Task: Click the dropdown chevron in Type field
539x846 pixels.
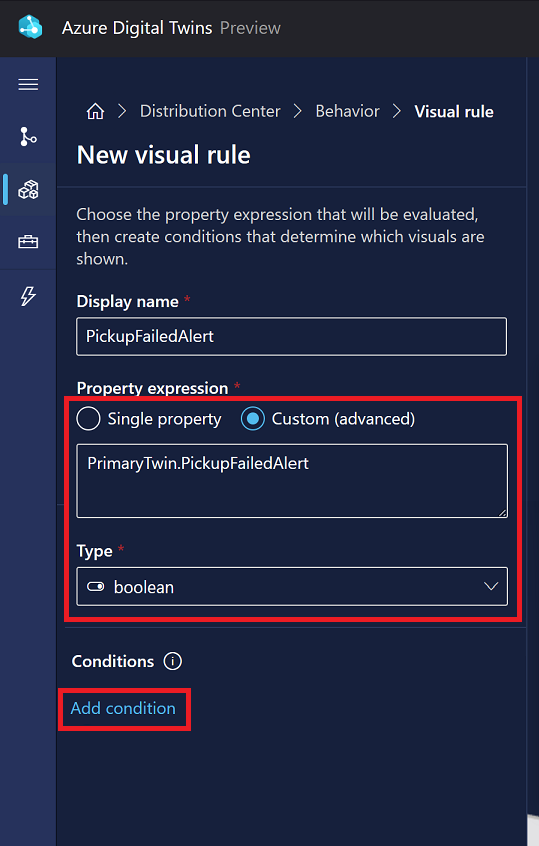Action: point(491,586)
